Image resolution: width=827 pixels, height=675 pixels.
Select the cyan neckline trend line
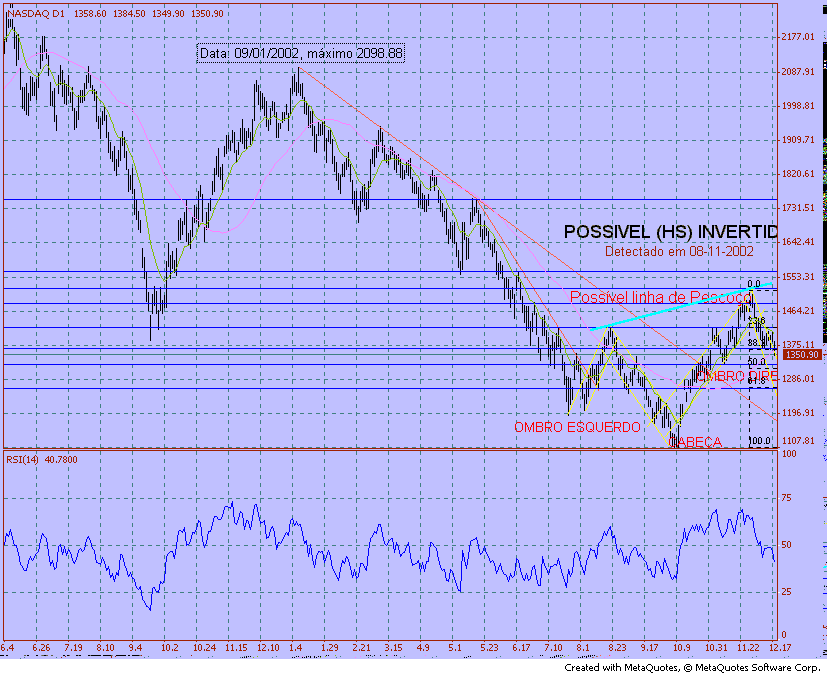pos(680,307)
